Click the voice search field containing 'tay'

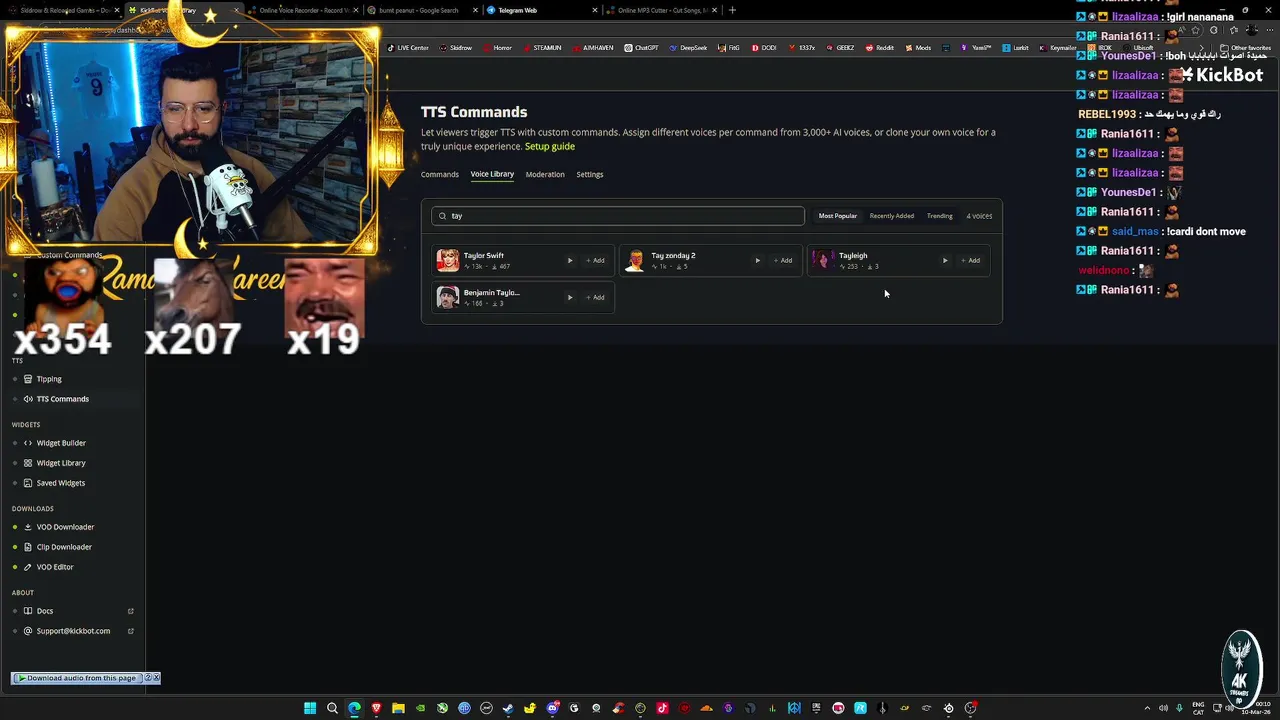click(x=618, y=216)
